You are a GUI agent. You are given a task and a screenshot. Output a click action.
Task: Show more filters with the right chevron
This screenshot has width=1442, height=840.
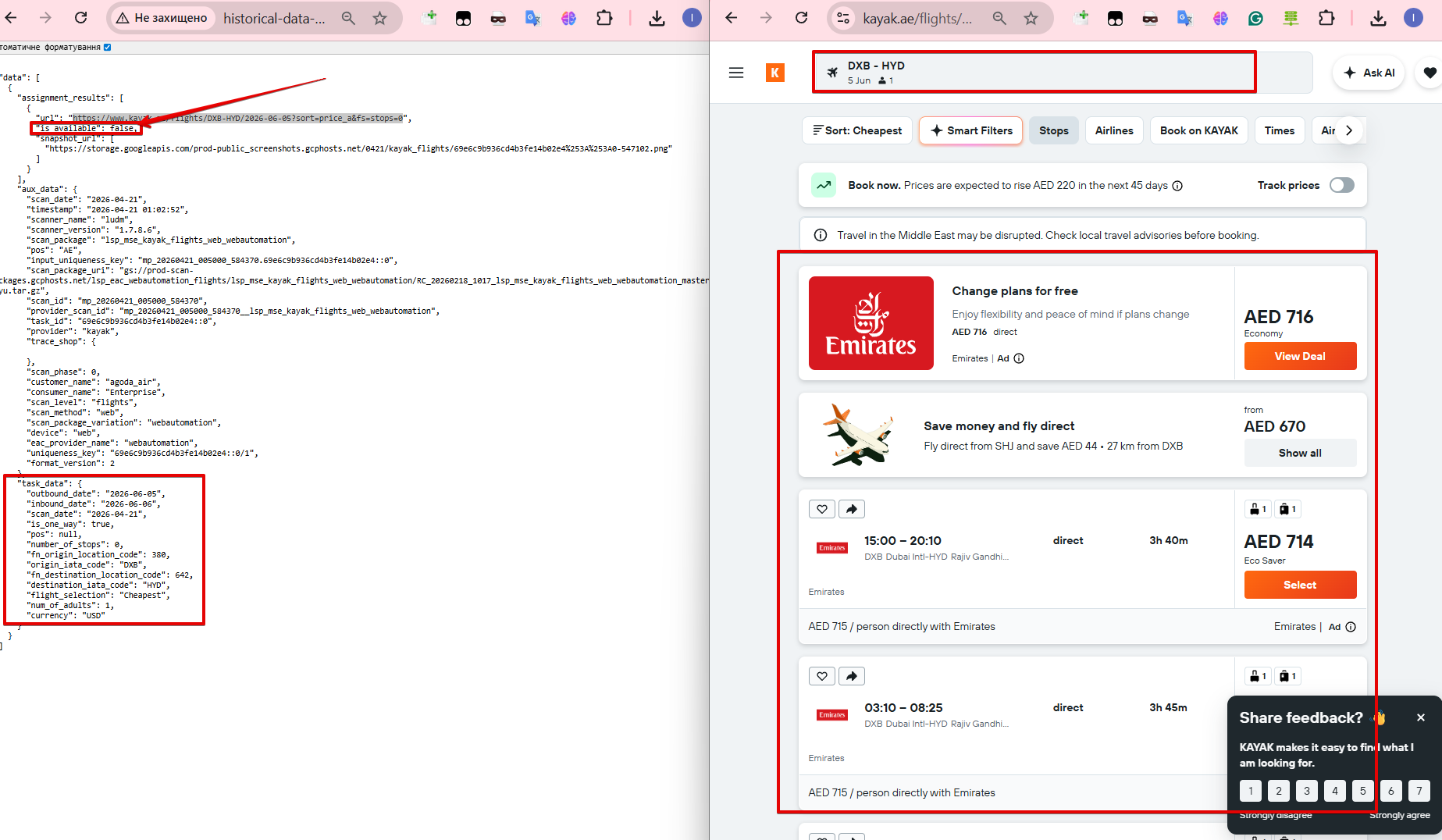pos(1349,130)
